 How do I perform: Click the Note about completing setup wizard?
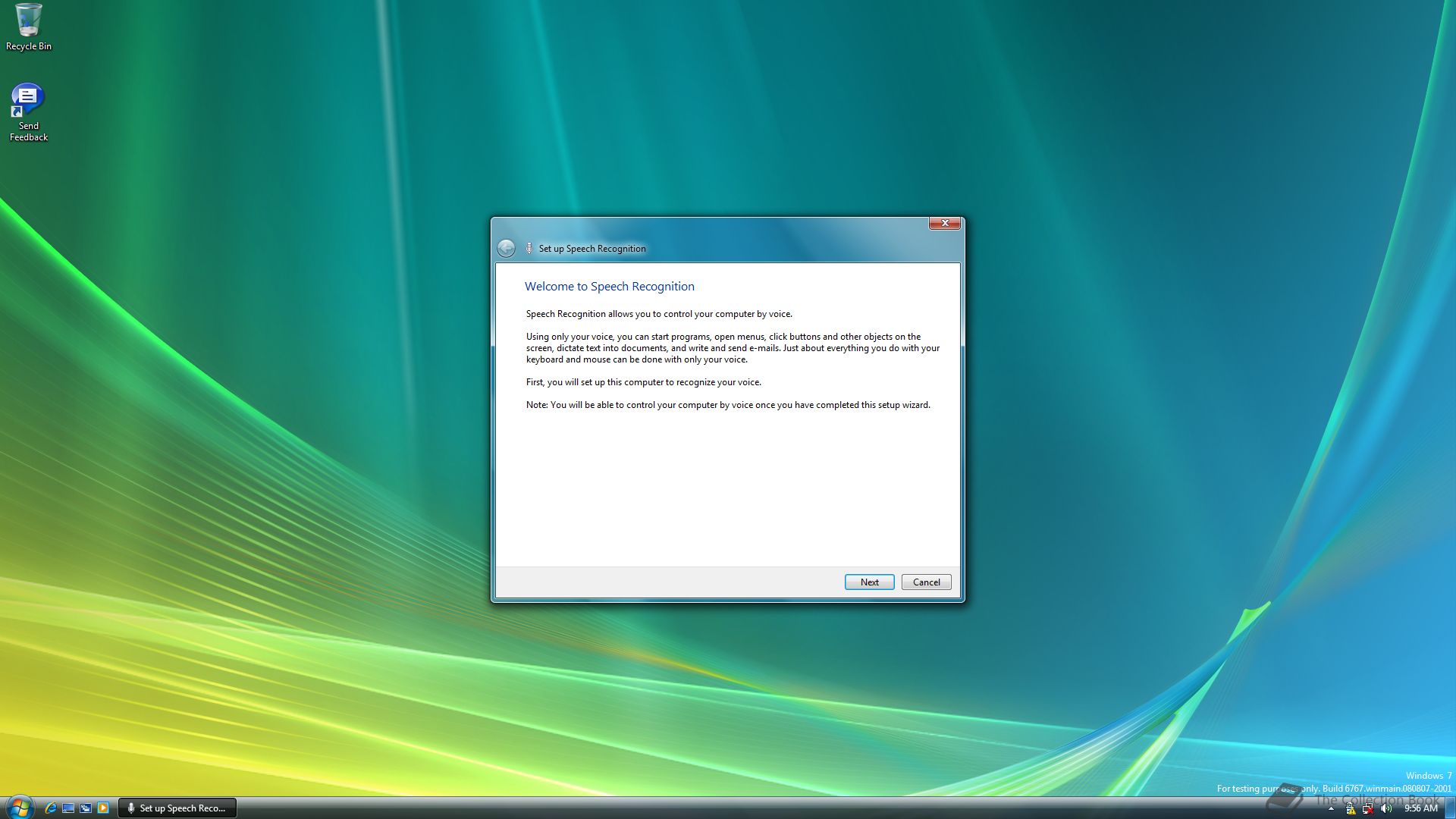[x=728, y=405]
